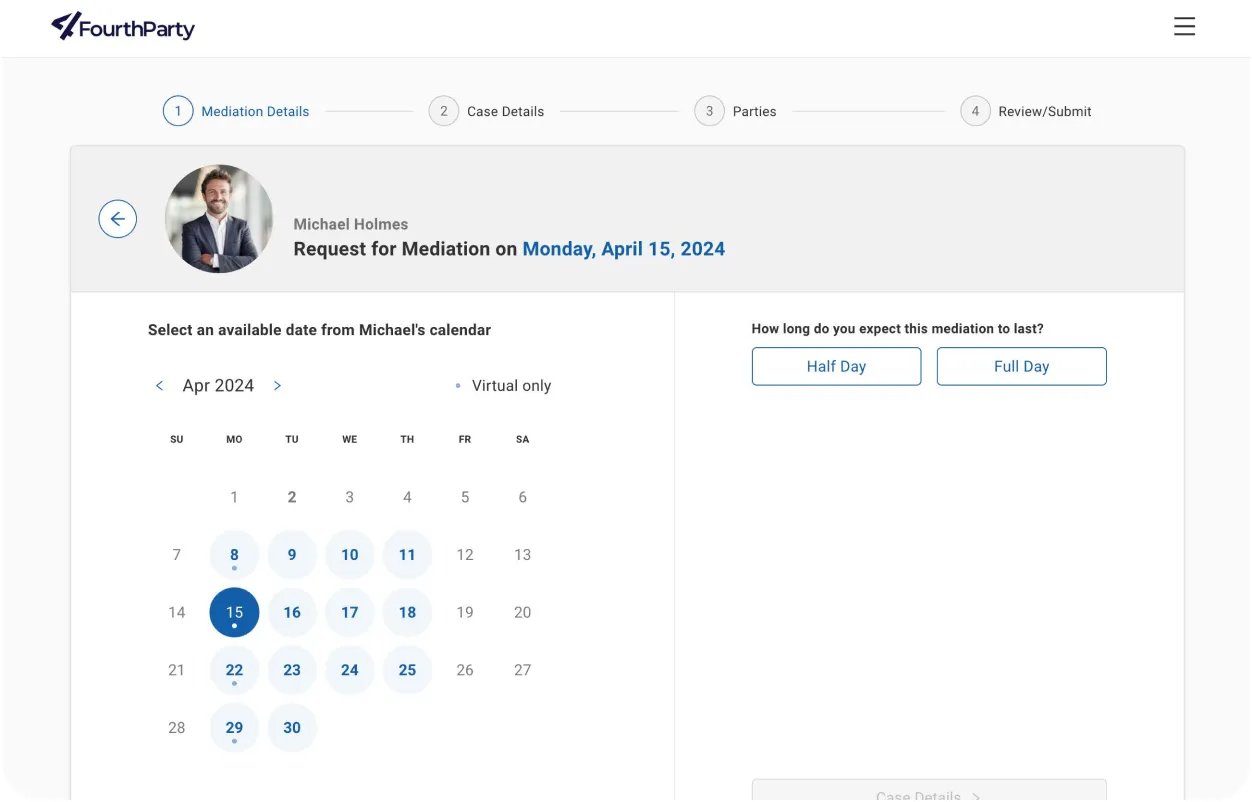Click the FourthParty logo
This screenshot has width=1252, height=802.
tap(122, 27)
